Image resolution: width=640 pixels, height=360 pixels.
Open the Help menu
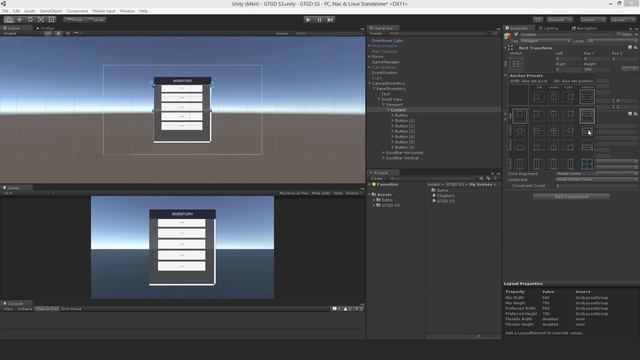(143, 11)
